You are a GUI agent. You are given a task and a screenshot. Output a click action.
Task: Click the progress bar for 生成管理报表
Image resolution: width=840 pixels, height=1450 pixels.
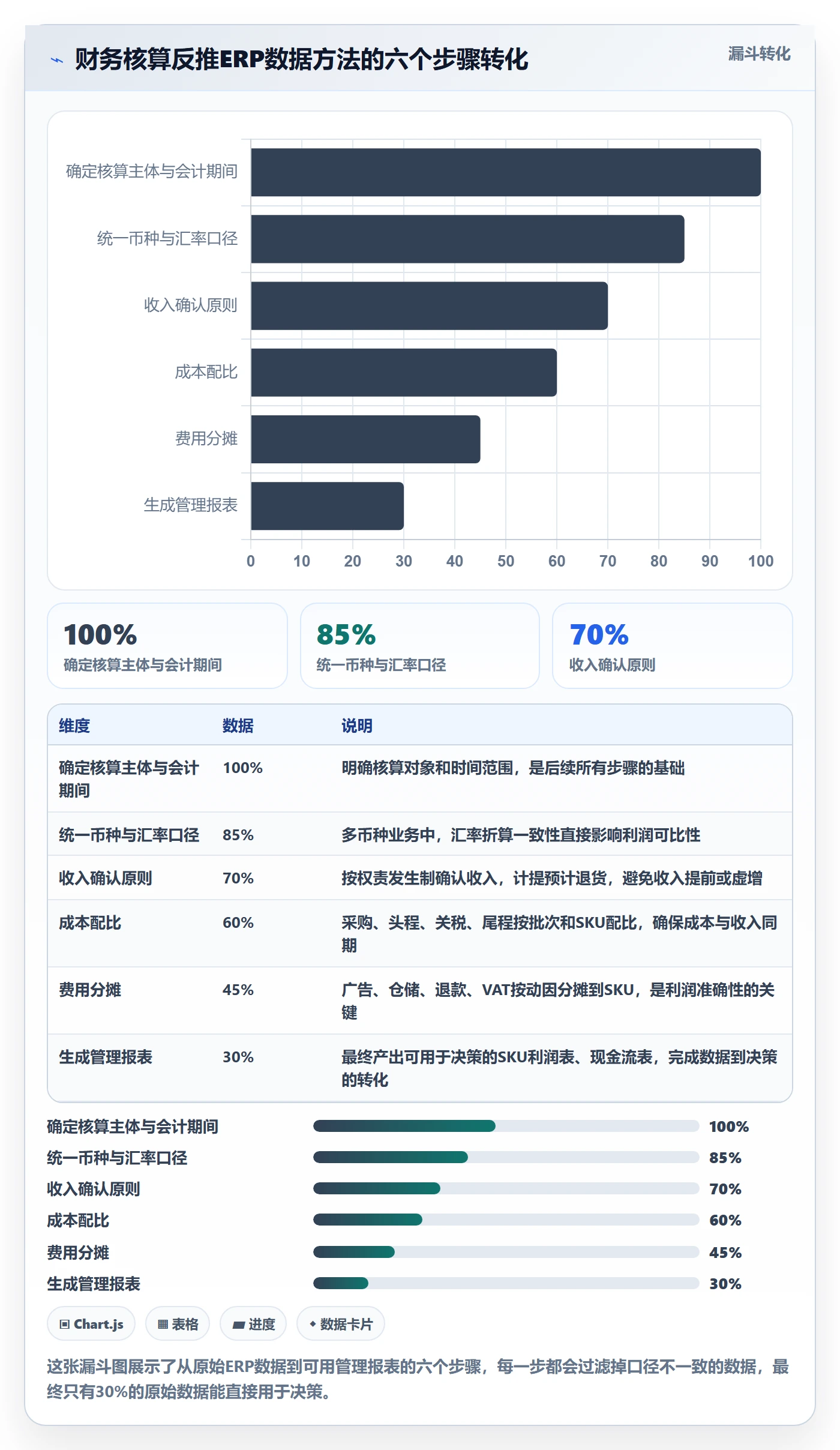pos(506,1283)
